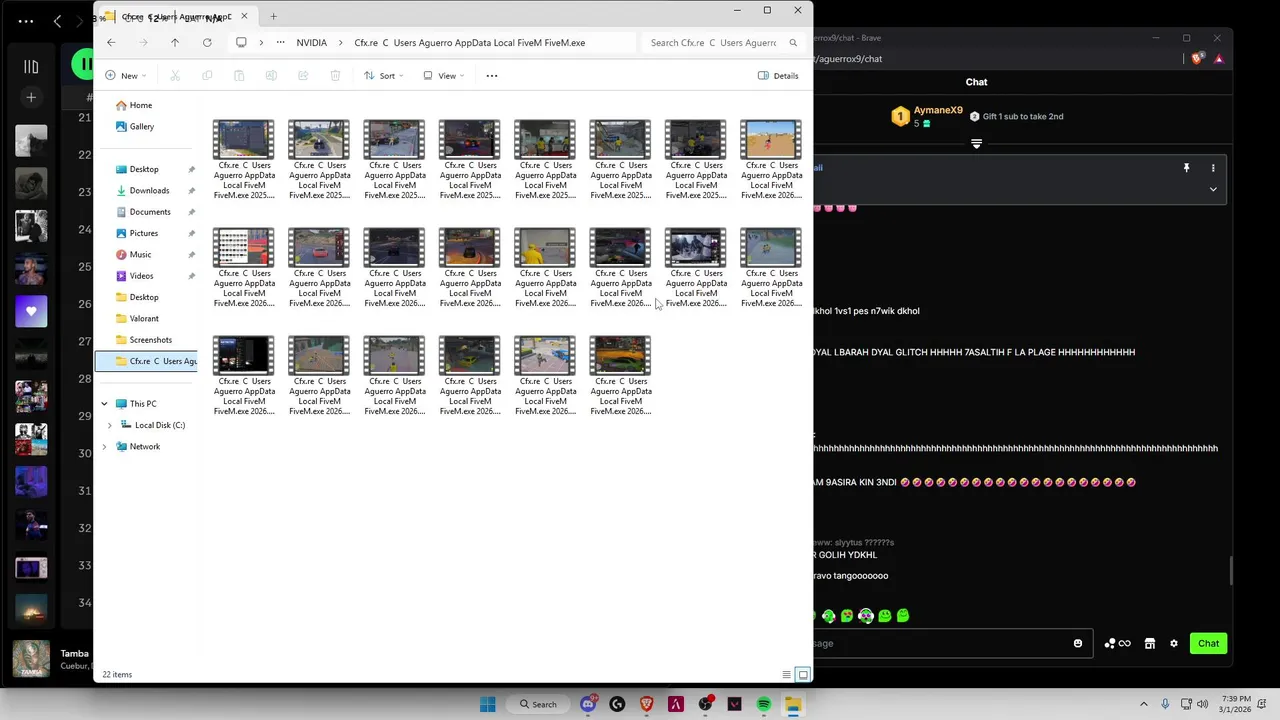Viewport: 1280px width, 720px height.
Task: Expand the hidden breadcrumb path ellipsis
Action: click(x=281, y=43)
